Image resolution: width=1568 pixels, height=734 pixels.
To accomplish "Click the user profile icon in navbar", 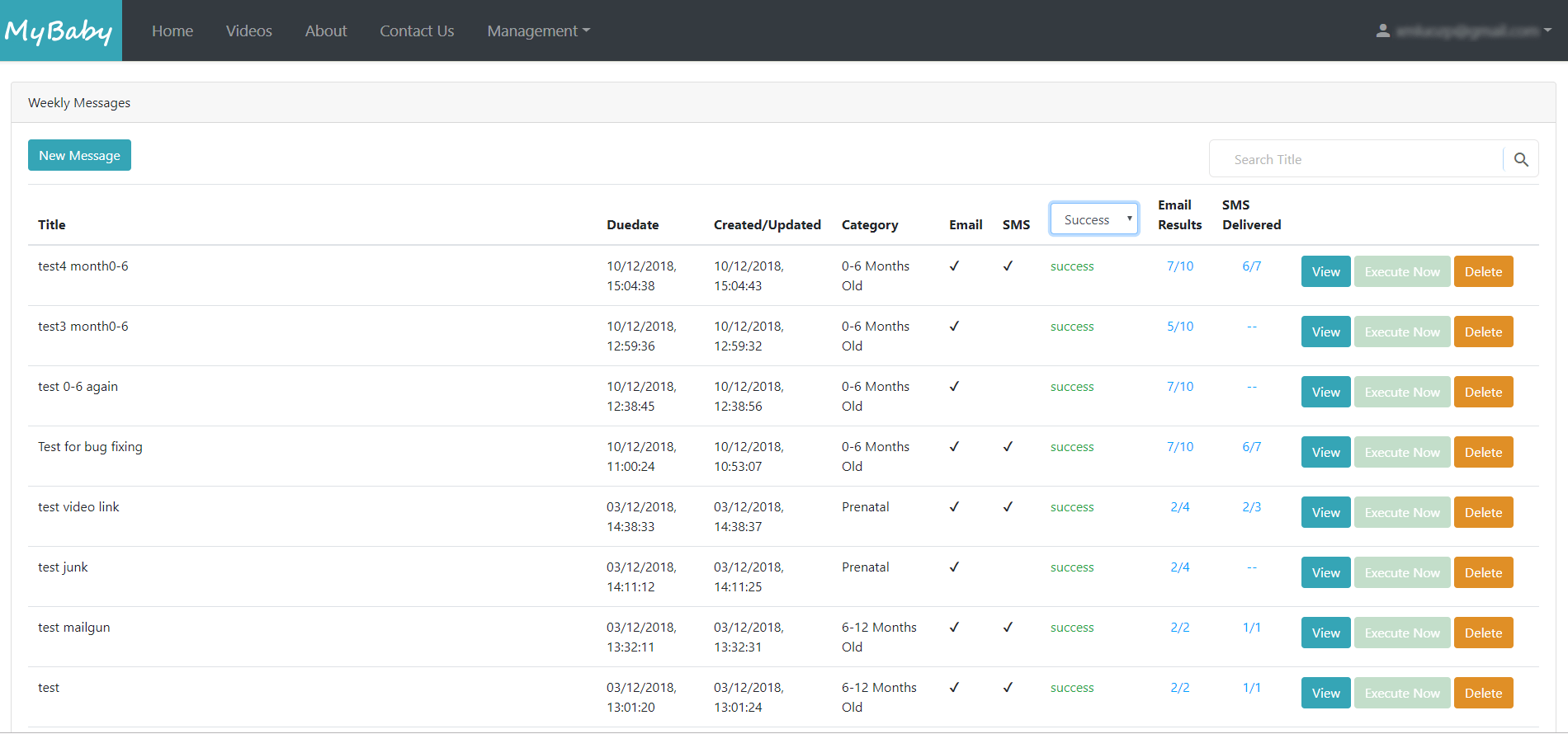I will [x=1383, y=31].
